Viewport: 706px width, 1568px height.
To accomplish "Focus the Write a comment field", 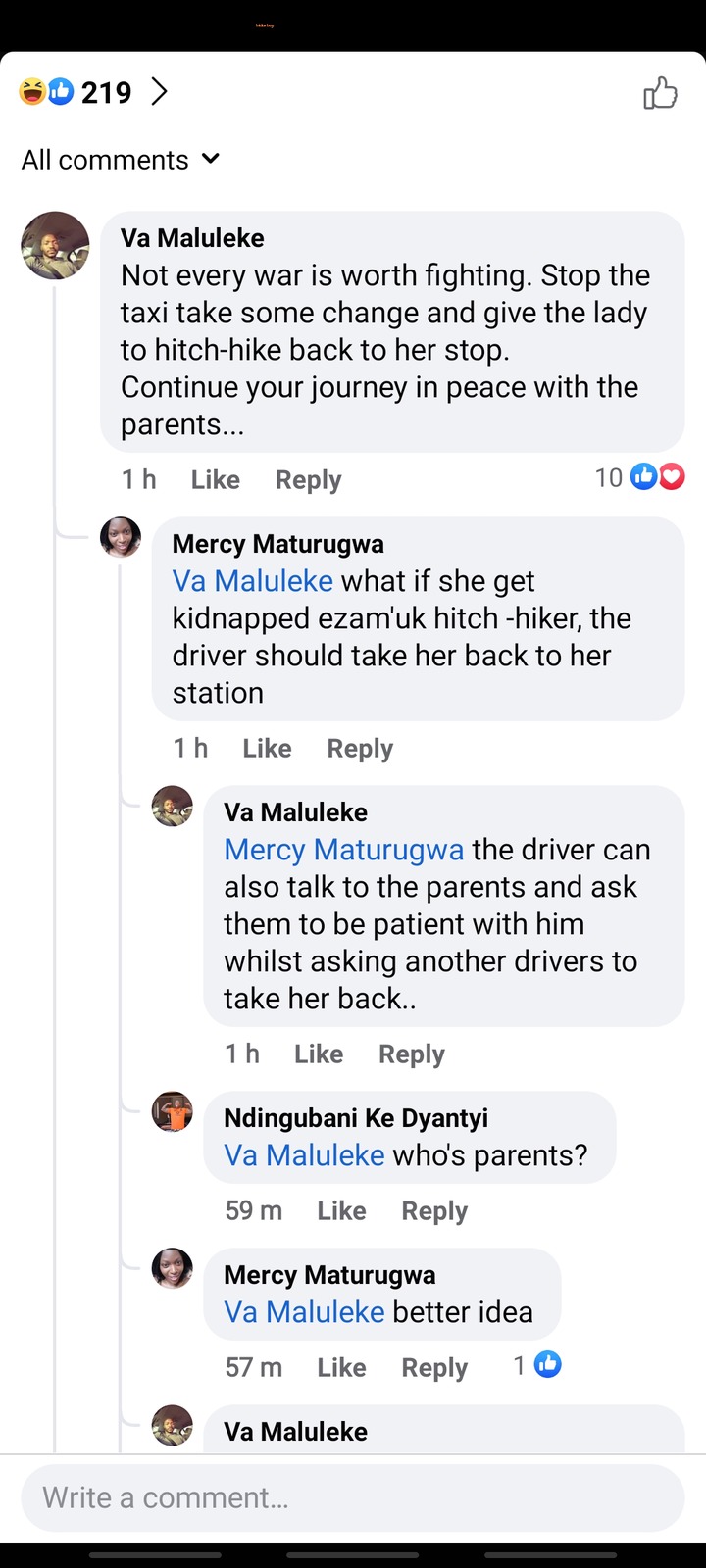I will 353,1497.
